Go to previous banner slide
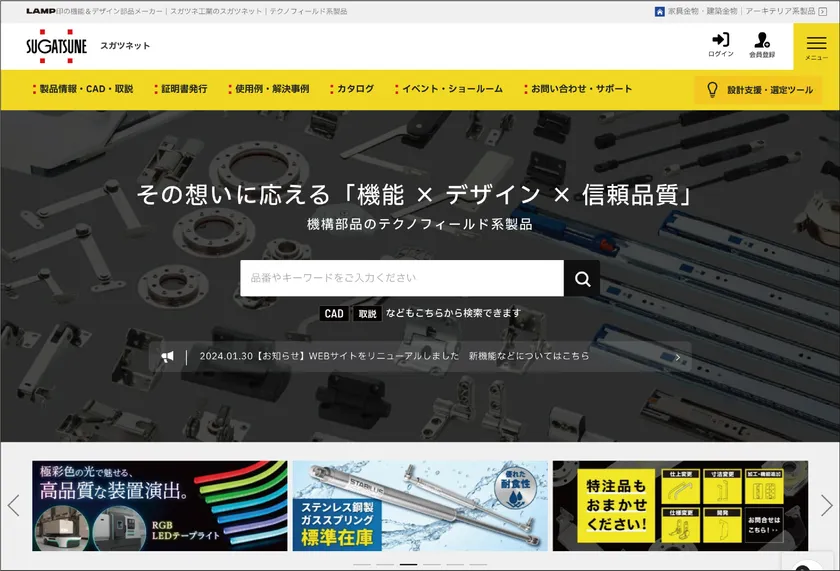840x571 pixels. 14,505
